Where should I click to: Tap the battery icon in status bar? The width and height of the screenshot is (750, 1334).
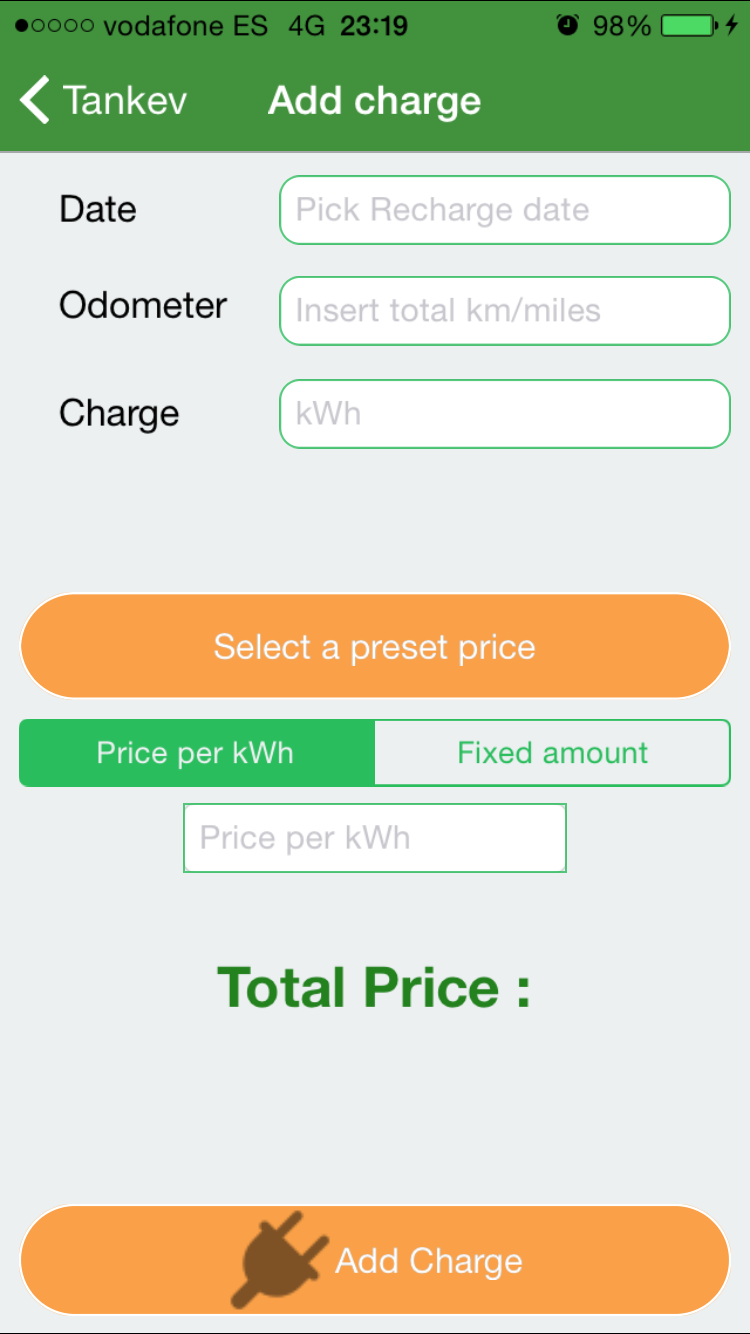[688, 25]
